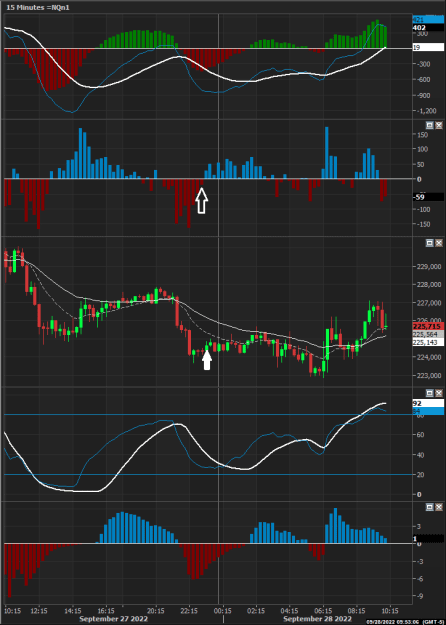Click the 150 axis label in histogram panel
446x625 pixels.
click(422, 135)
